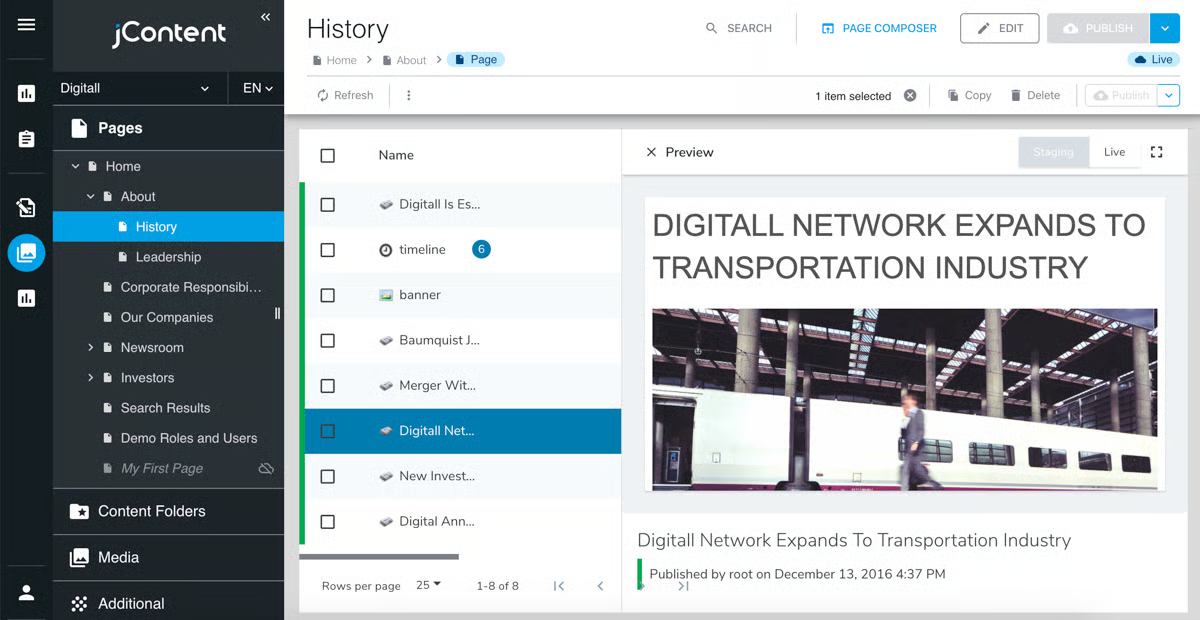
Task: Open PAGE COMPOSER link
Action: pos(879,28)
